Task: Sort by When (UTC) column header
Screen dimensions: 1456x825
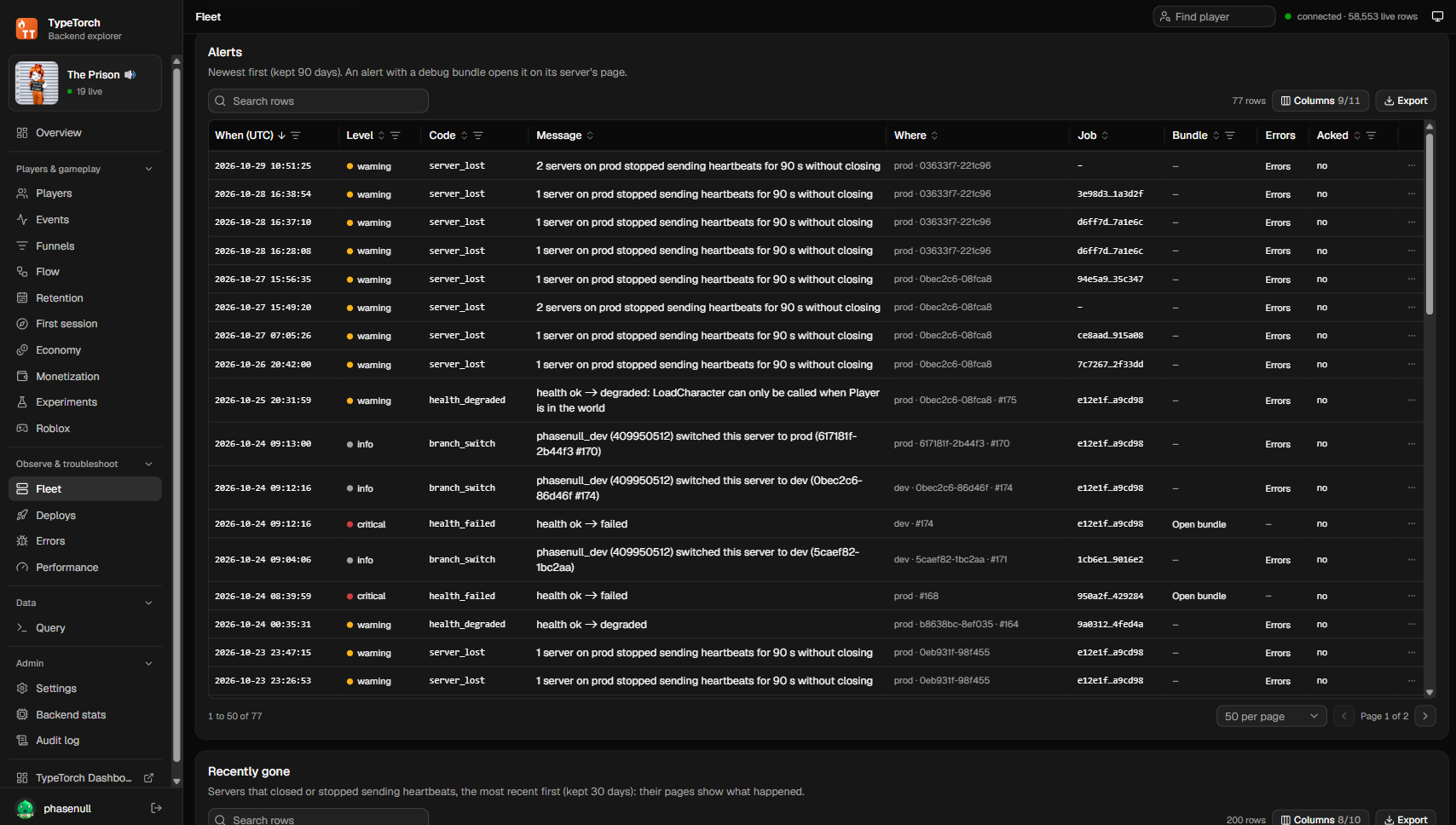Action: 250,136
